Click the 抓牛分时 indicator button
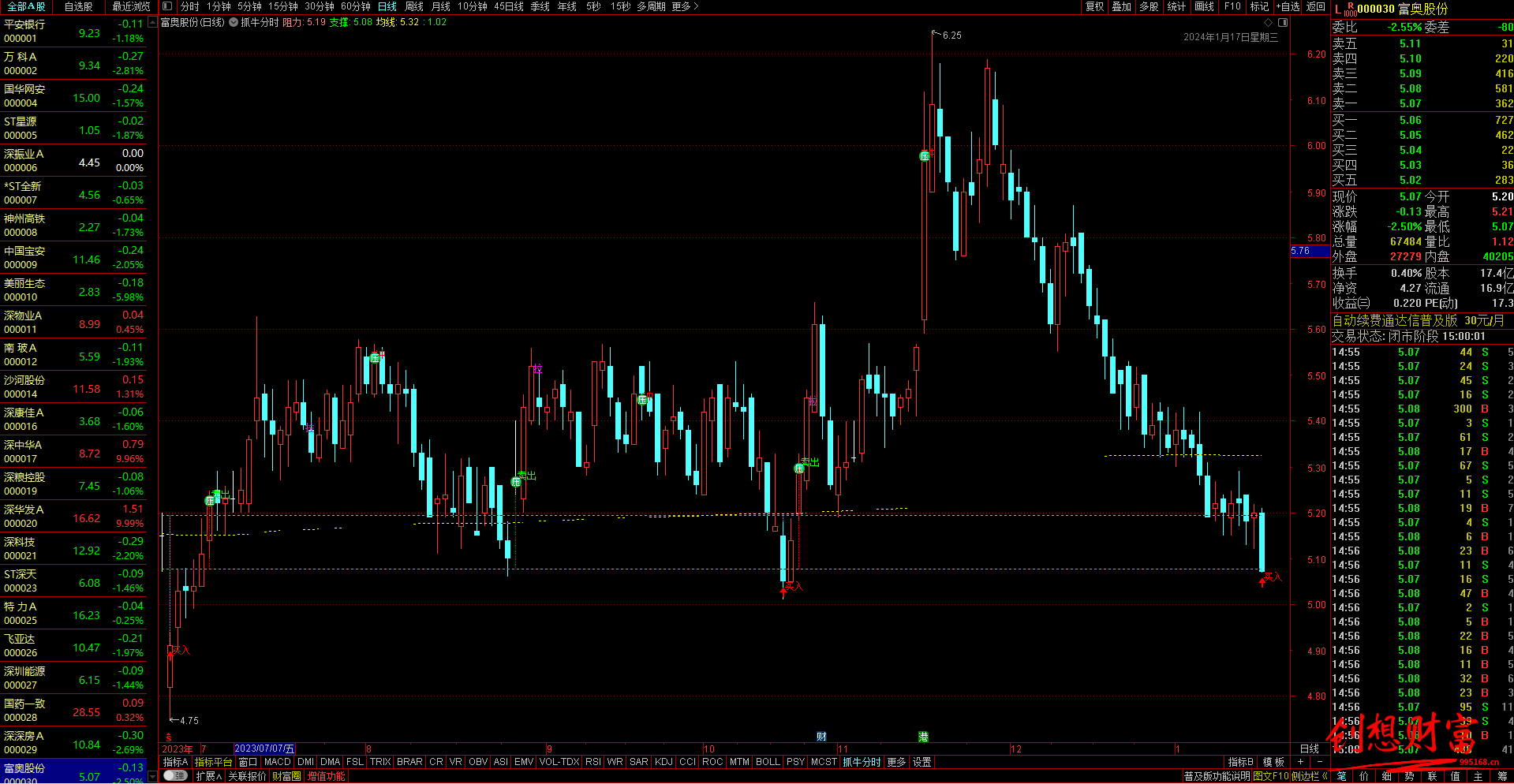The height and width of the screenshot is (784, 1514). (x=862, y=762)
